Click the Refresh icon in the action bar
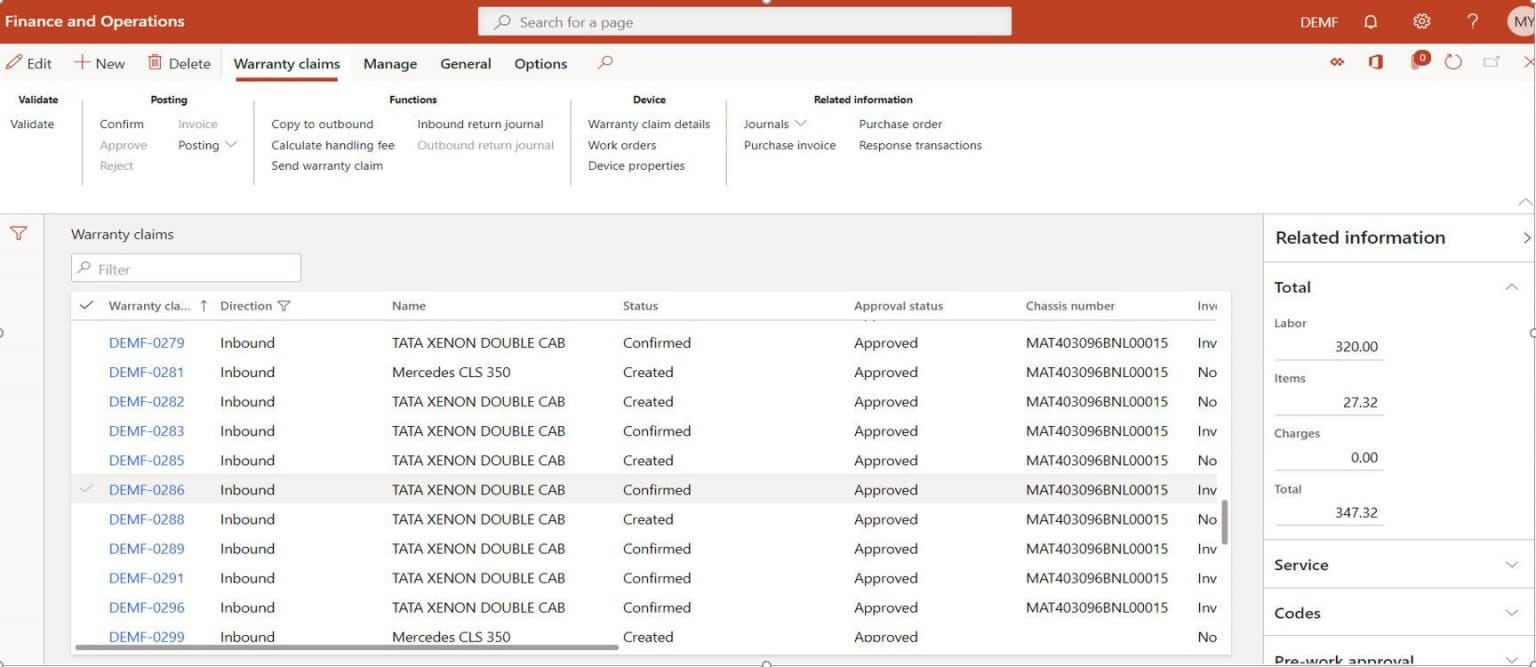The width and height of the screenshot is (1536, 667). coord(1453,61)
